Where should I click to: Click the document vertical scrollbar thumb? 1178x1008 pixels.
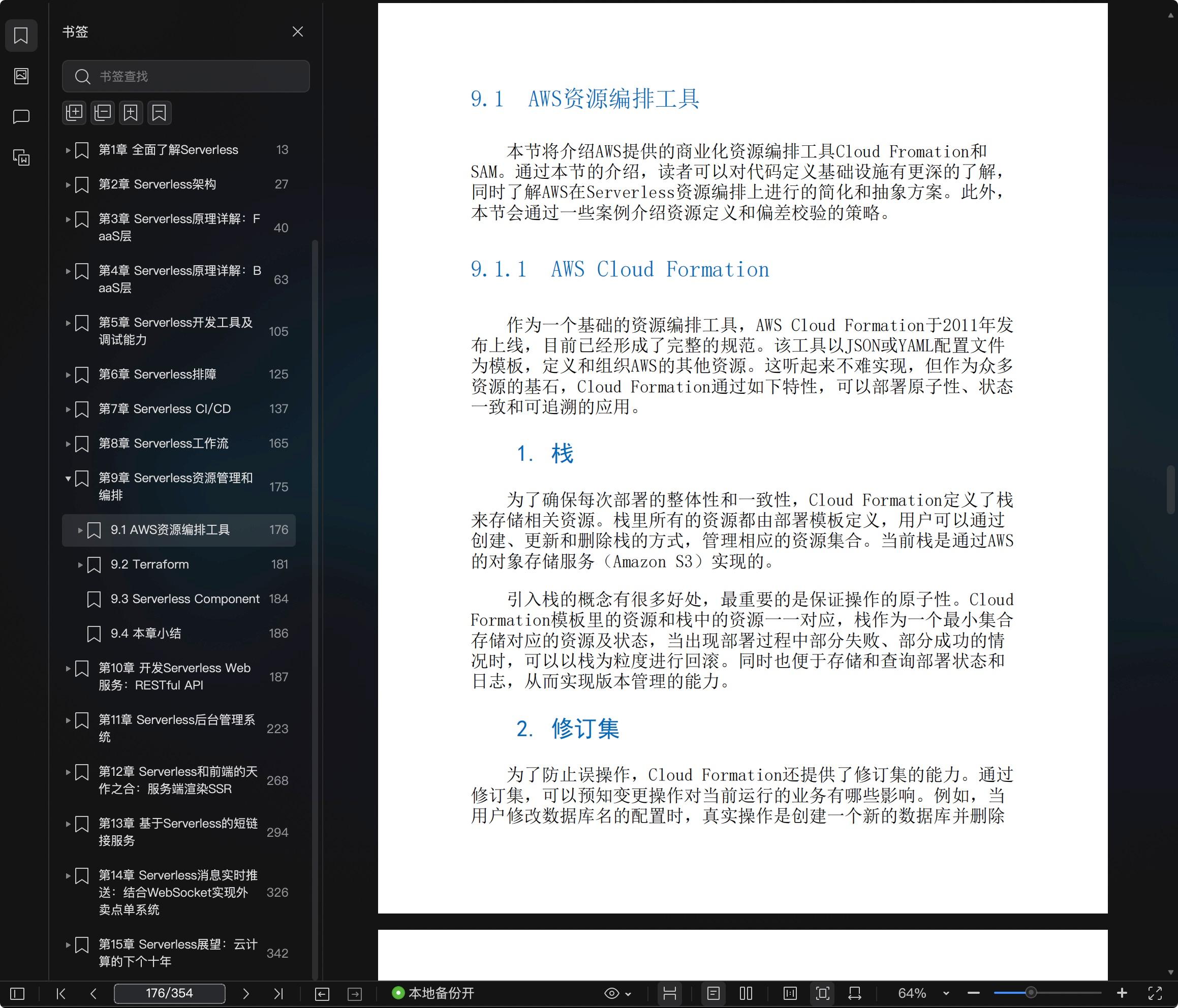tap(1170, 489)
